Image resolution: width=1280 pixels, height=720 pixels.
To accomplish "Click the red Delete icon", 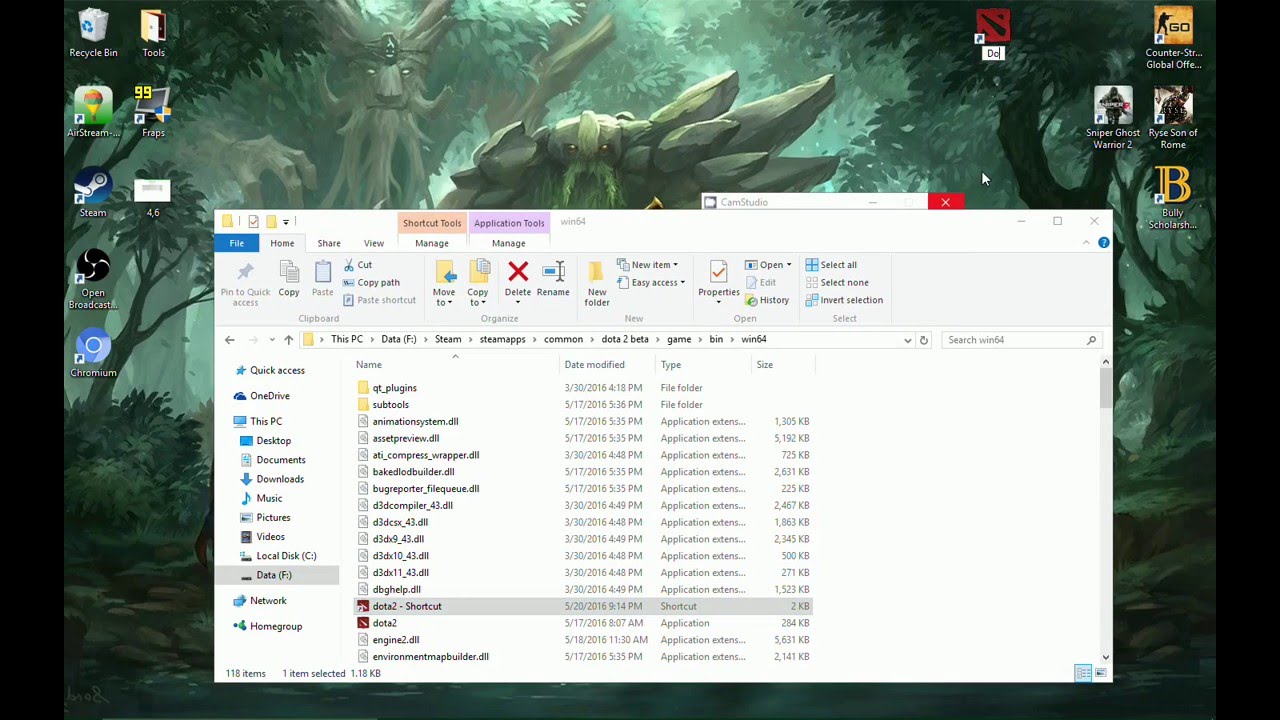I will coord(518,272).
